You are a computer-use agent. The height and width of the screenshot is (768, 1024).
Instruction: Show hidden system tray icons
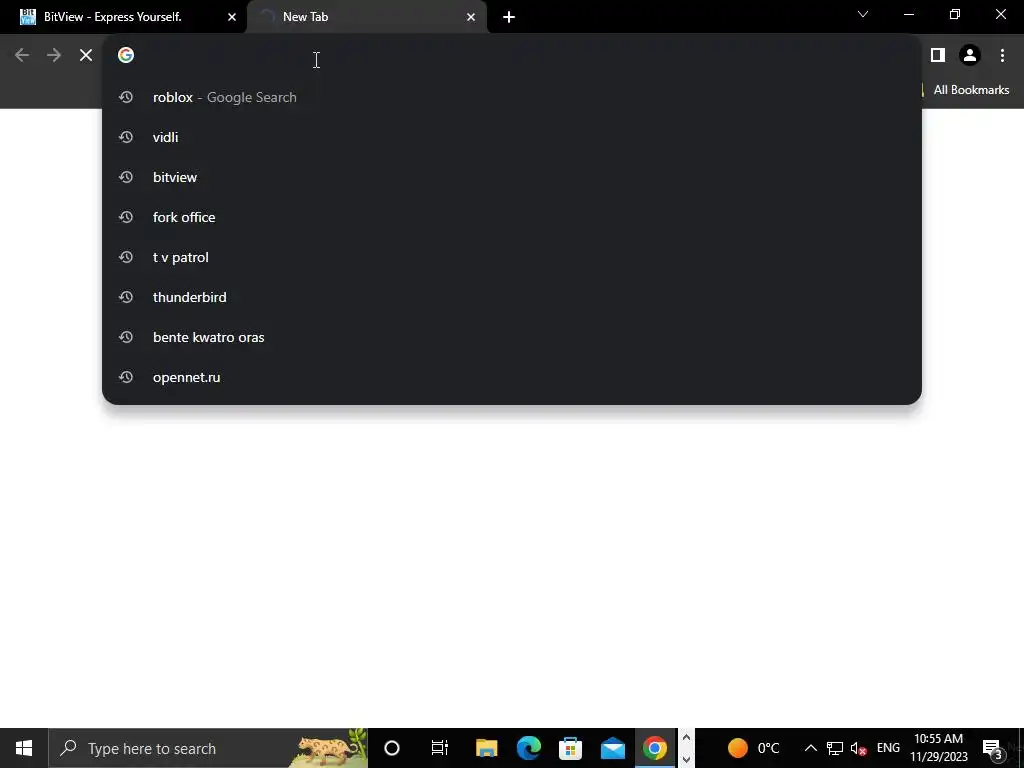click(x=810, y=748)
